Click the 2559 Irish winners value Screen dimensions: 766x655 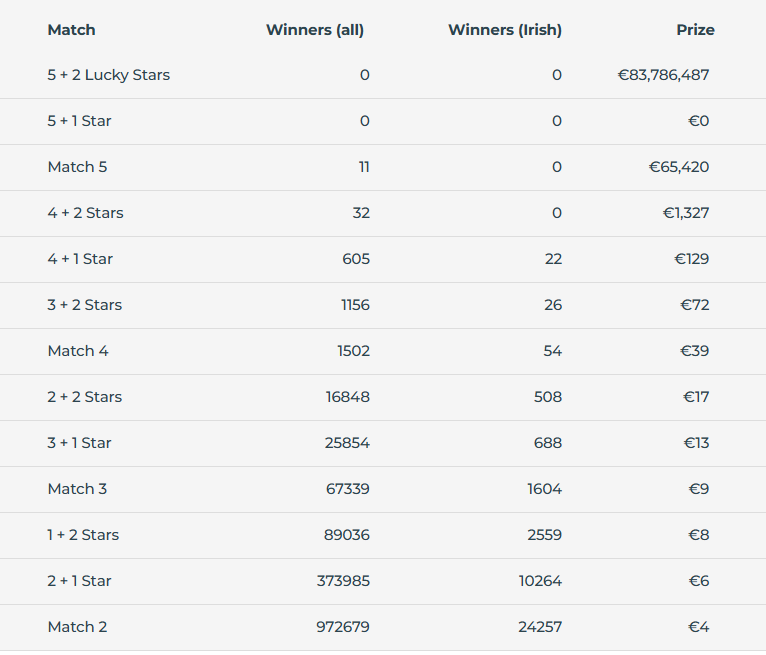pos(545,535)
